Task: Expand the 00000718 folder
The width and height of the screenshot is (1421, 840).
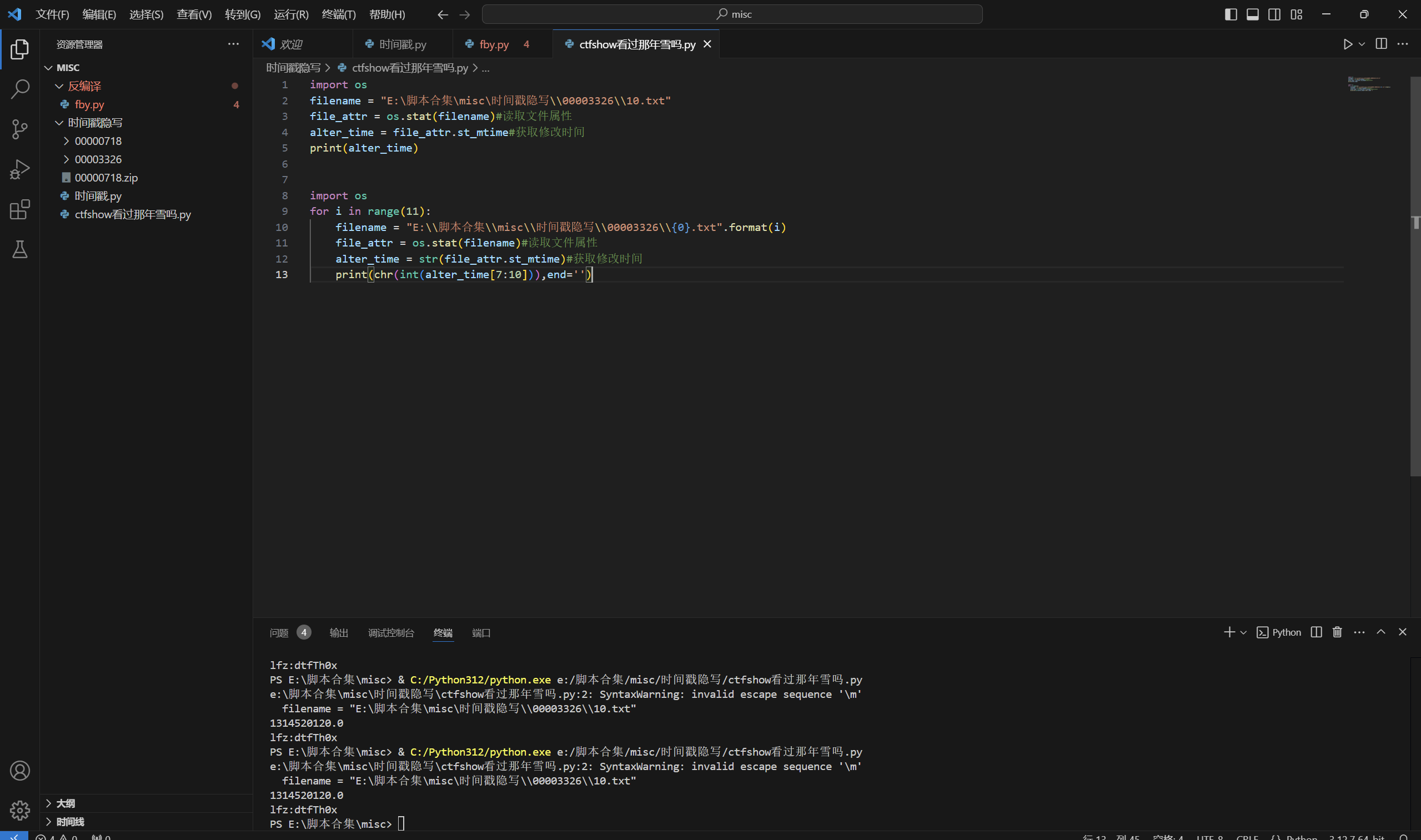Action: coord(146,141)
